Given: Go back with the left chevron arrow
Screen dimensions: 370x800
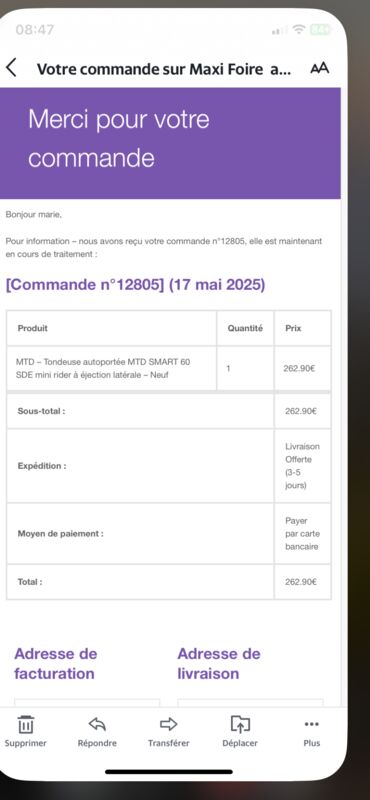Looking at the screenshot, I should tap(11, 67).
